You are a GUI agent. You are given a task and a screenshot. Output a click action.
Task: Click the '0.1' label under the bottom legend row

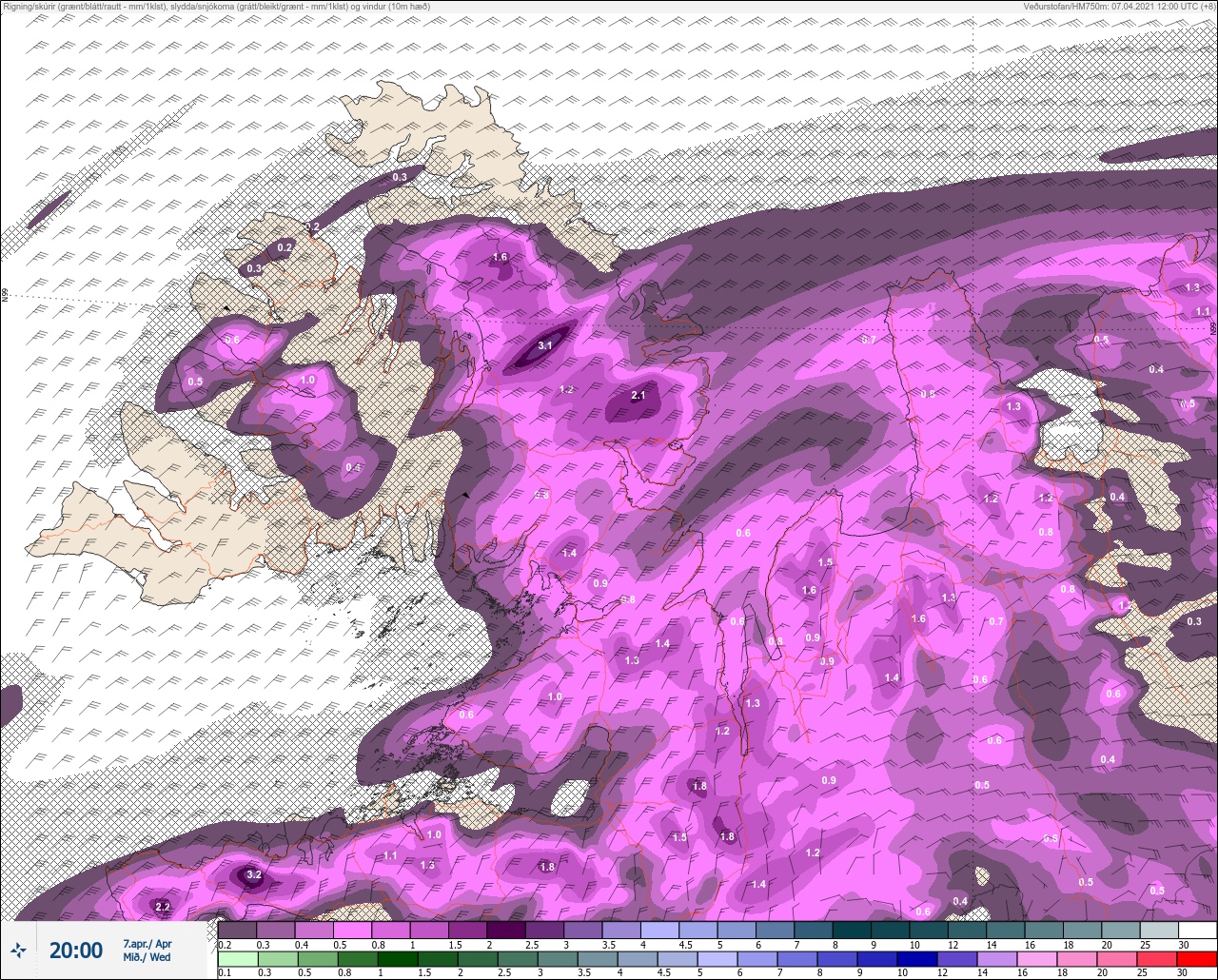pyautogui.click(x=225, y=972)
